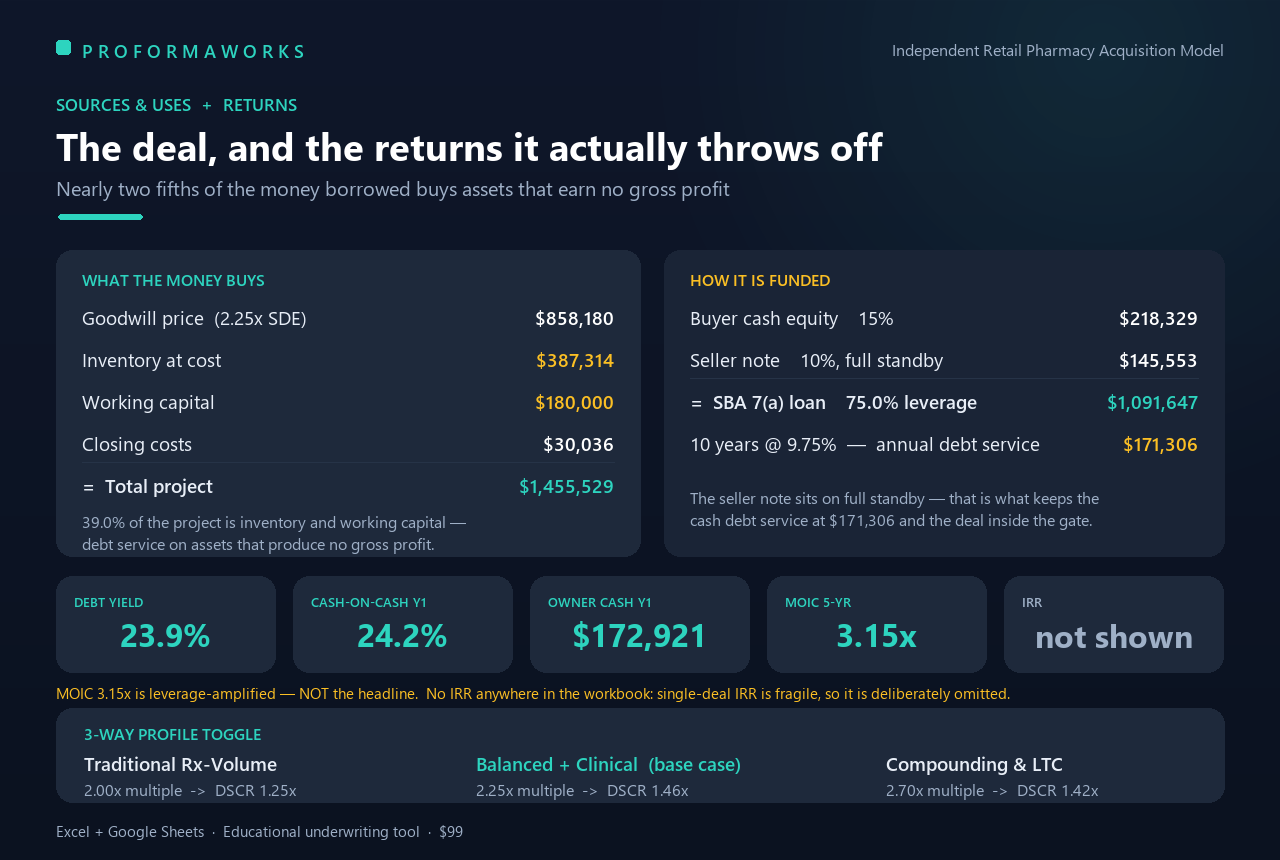Select the Balanced + Clinical base case profile
Image resolution: width=1280 pixels, height=860 pixels.
(608, 777)
